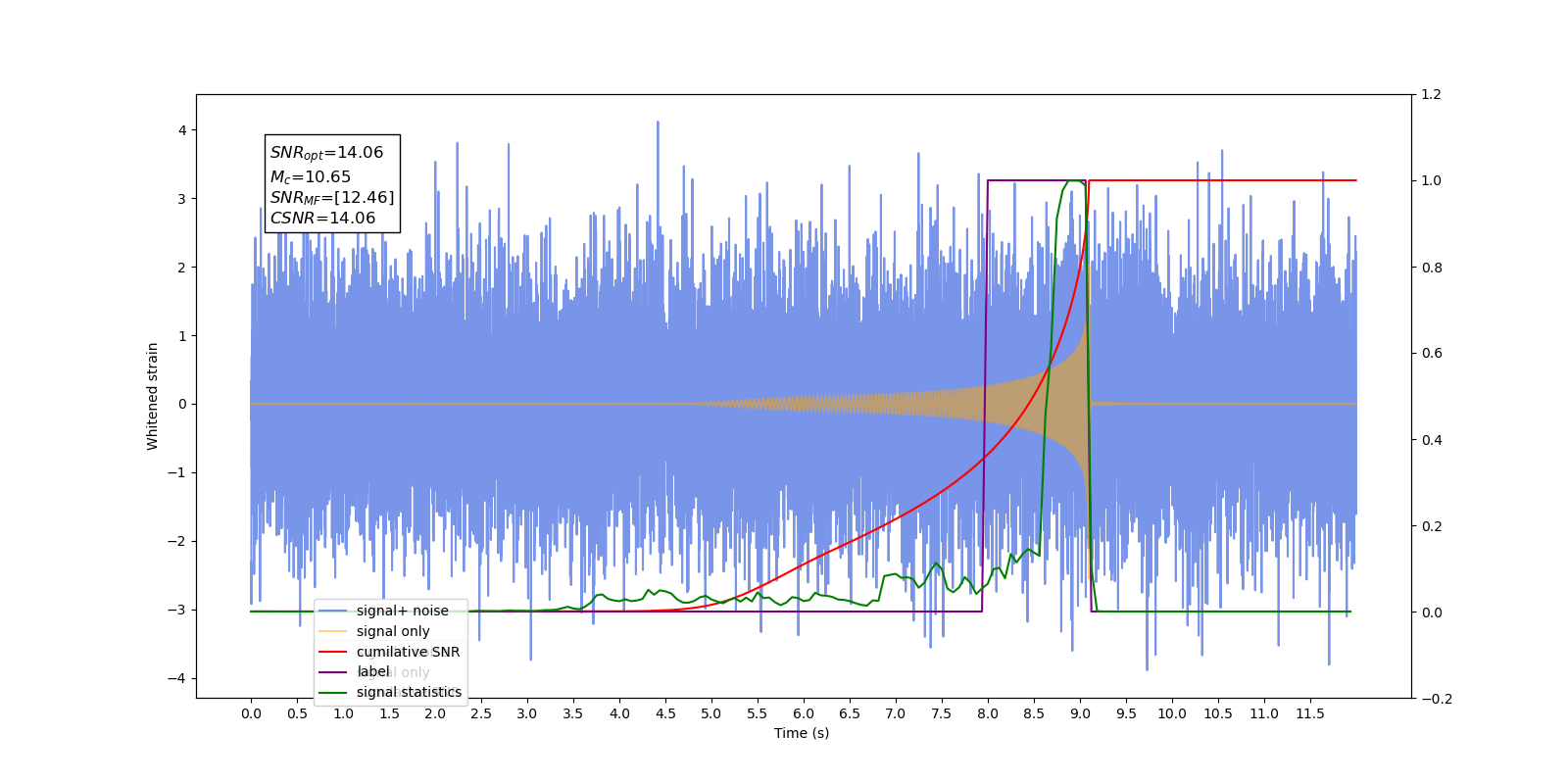Click the orange line swatch beside 'signal only'
The height and width of the screenshot is (784, 1568).
click(x=333, y=631)
